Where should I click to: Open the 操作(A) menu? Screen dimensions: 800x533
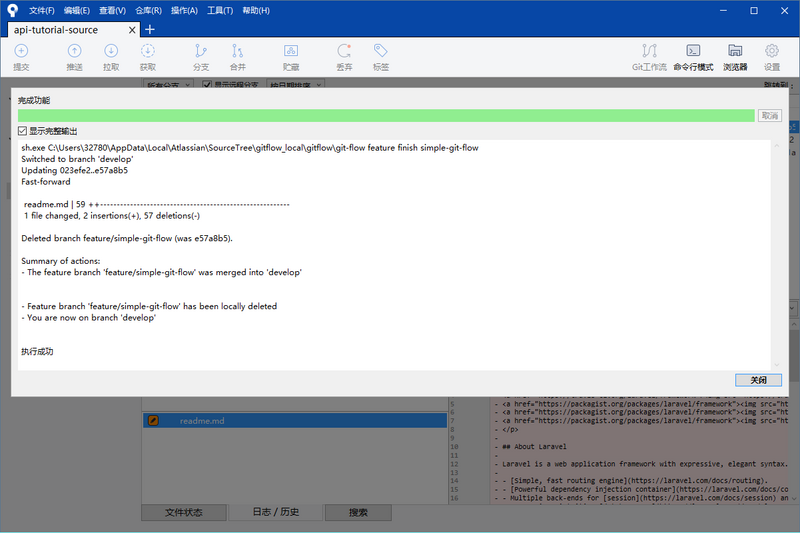(184, 11)
